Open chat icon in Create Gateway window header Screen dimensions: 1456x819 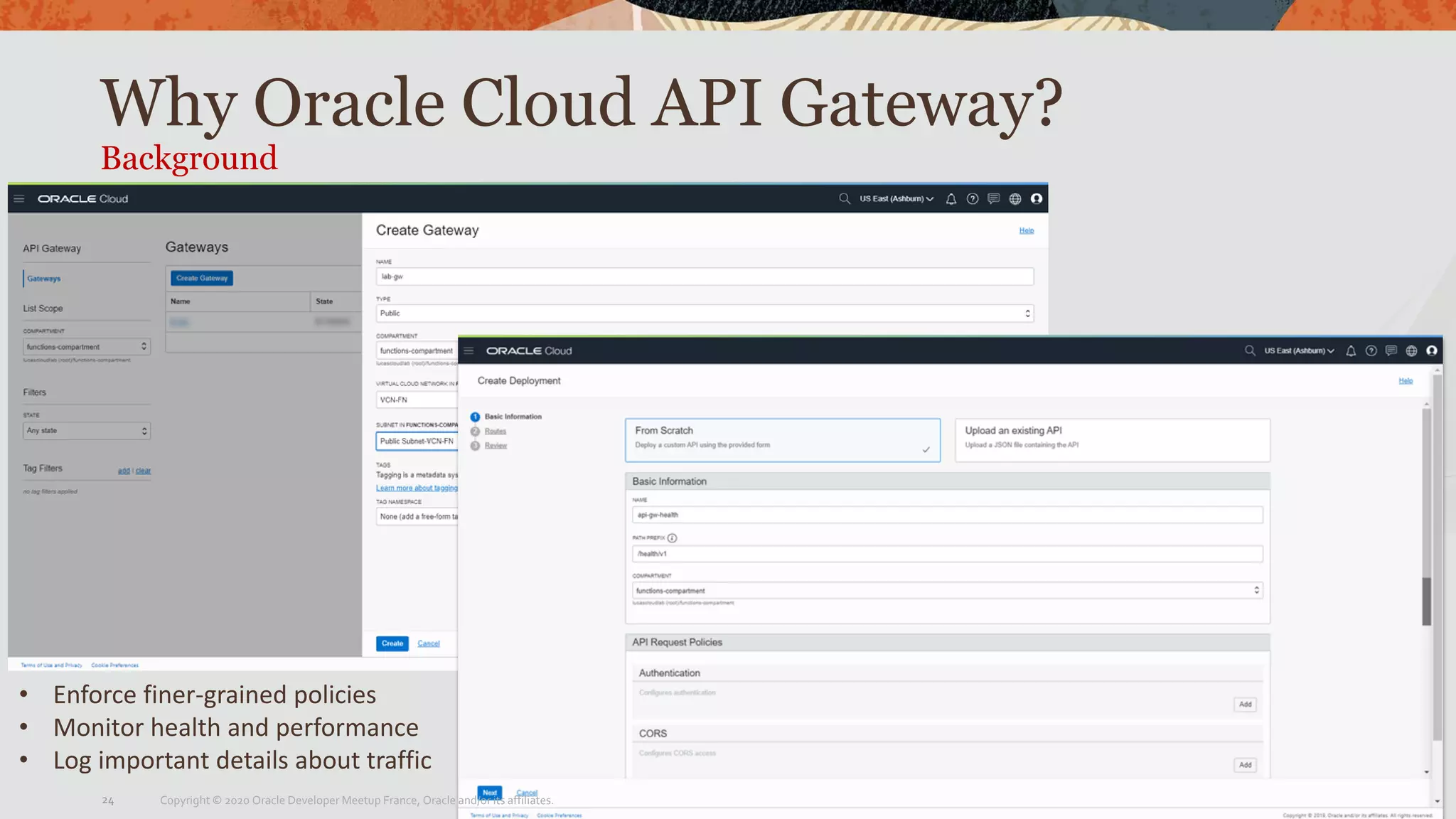point(994,199)
